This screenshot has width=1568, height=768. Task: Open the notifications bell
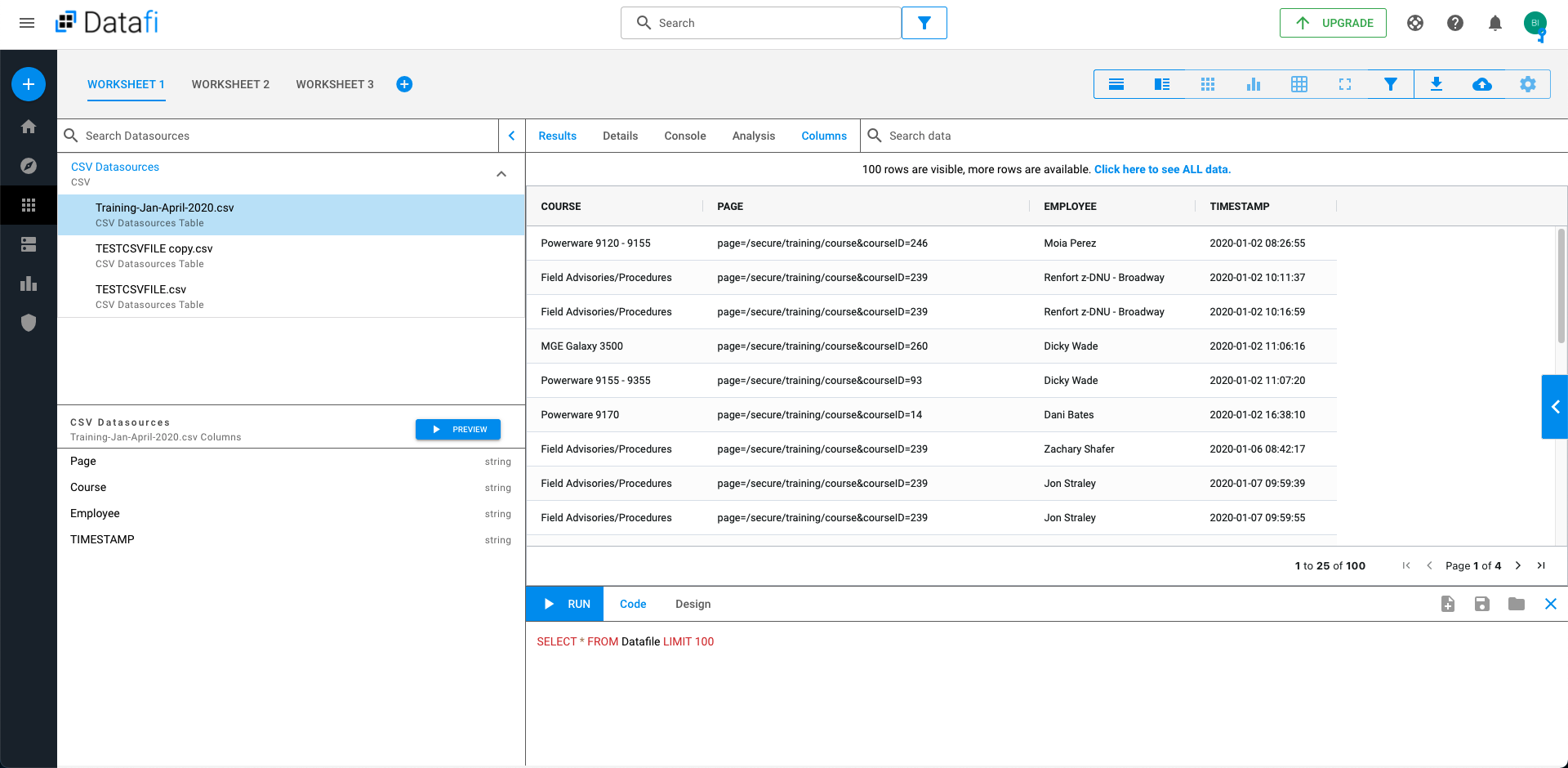point(1495,23)
